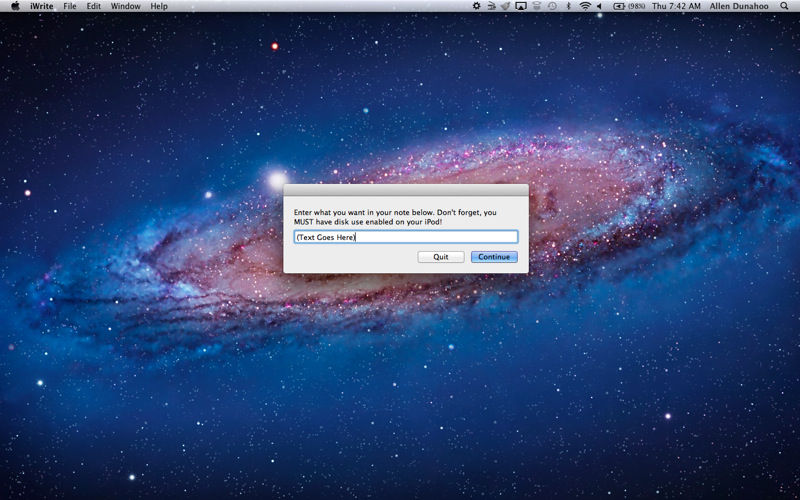
Task: Click the dialog title bar
Action: [x=406, y=190]
